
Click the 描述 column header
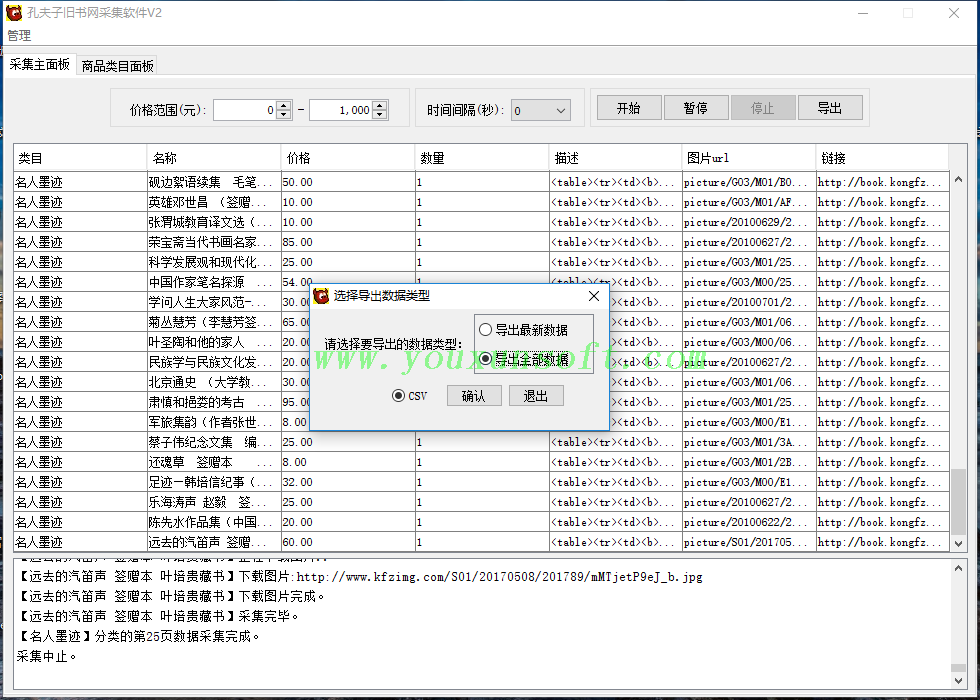[616, 158]
